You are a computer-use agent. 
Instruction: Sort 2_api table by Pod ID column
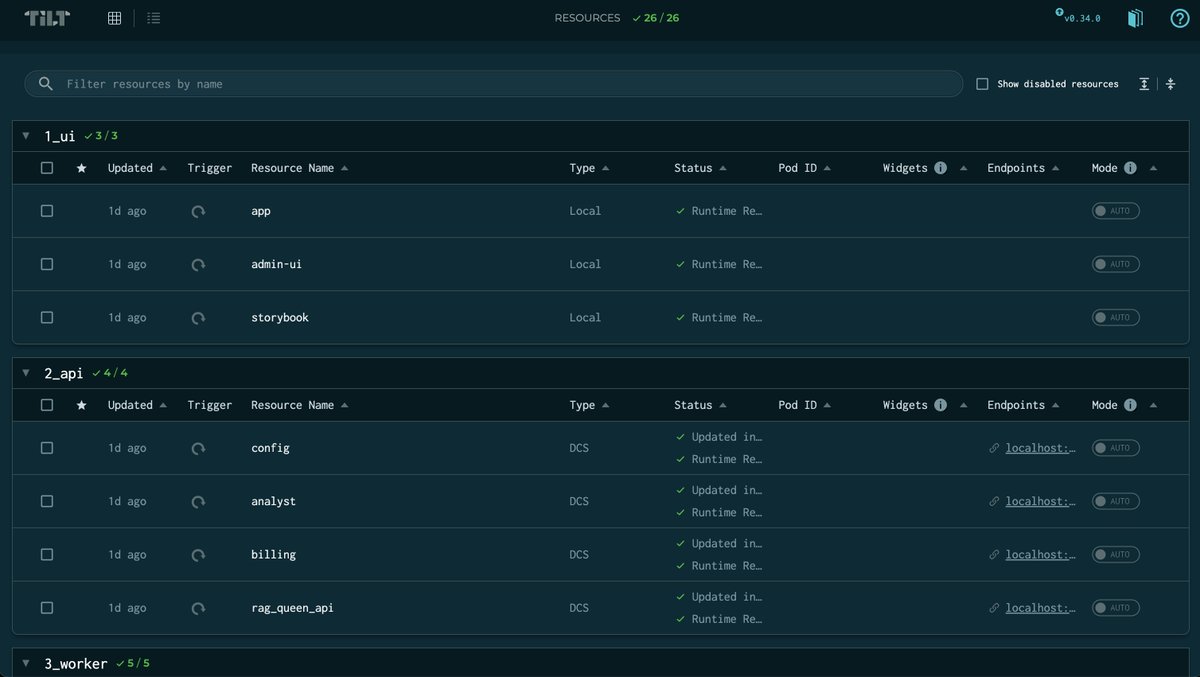[x=804, y=405]
